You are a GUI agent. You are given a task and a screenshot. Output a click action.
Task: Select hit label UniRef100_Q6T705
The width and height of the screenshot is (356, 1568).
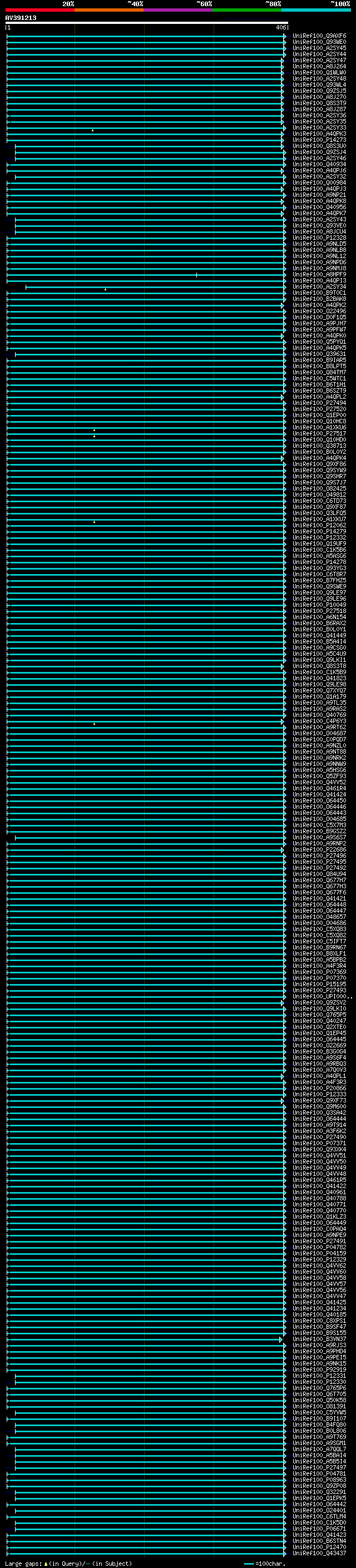319,1394
